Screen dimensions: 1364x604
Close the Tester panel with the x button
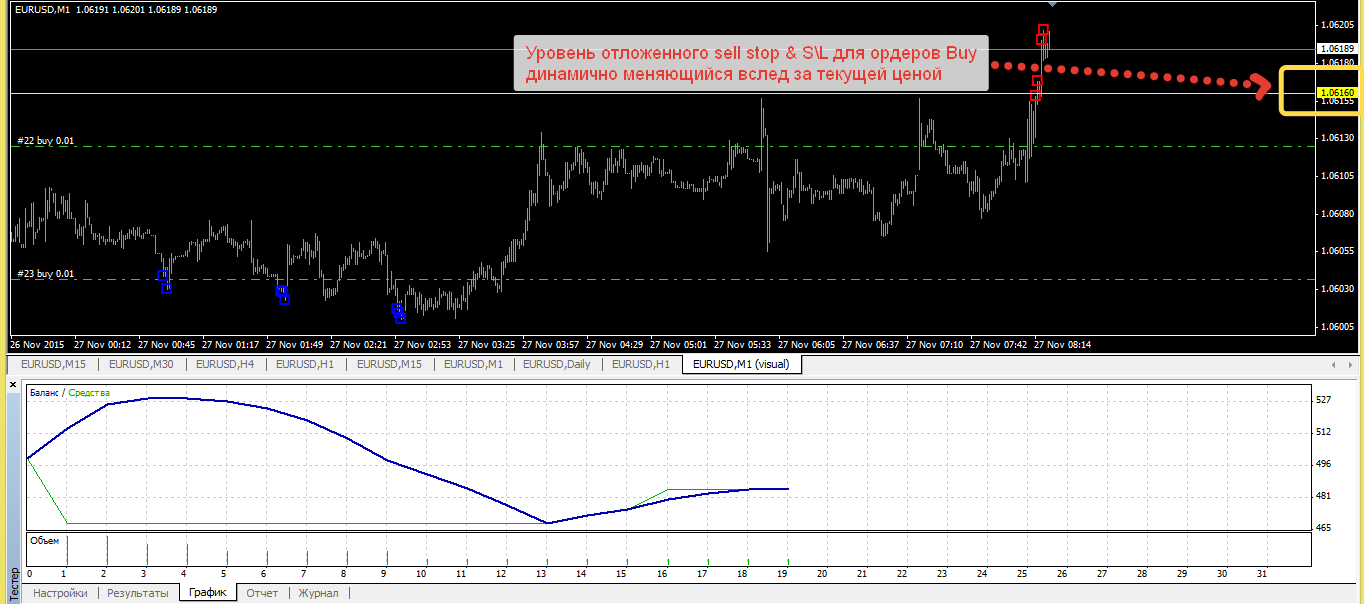(13, 384)
